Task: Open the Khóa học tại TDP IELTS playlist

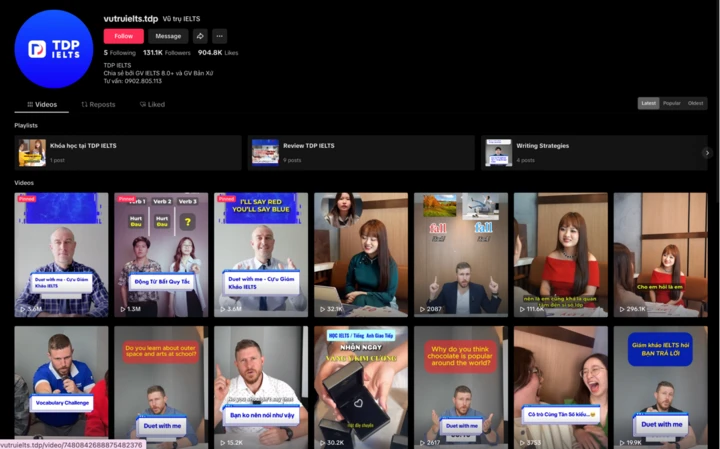Action: (128, 153)
